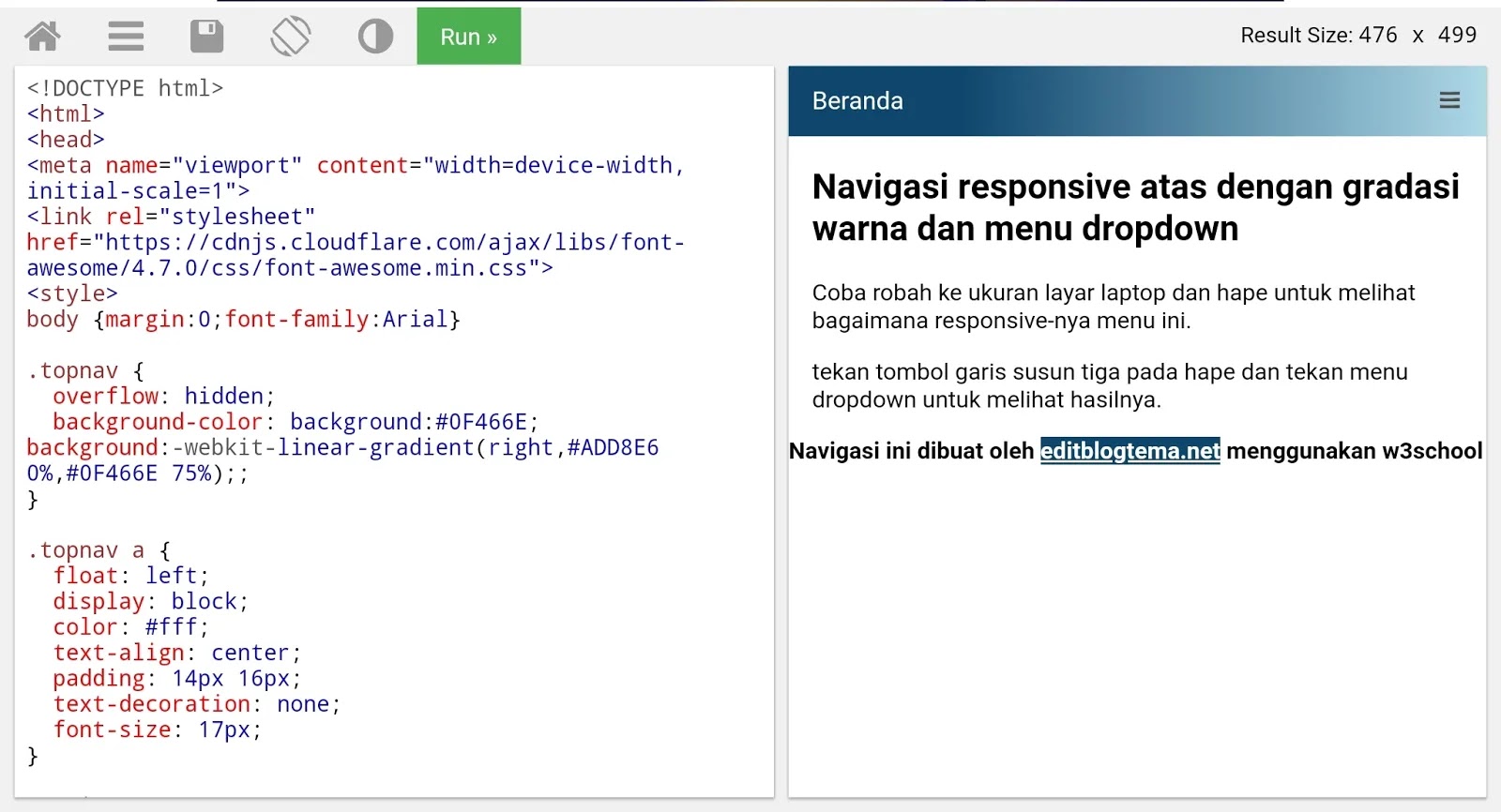Click the '.topnav {' selector line

pos(85,371)
